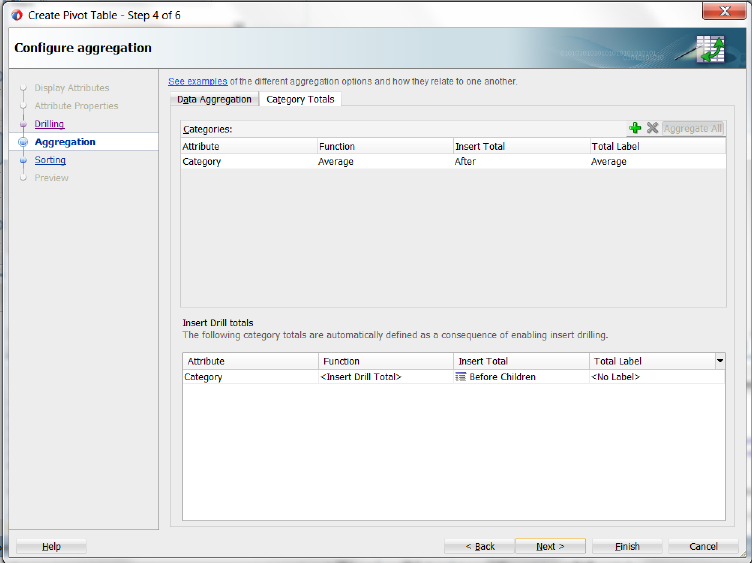
Task: Click Attribute header in drill totals table
Action: pos(250,361)
